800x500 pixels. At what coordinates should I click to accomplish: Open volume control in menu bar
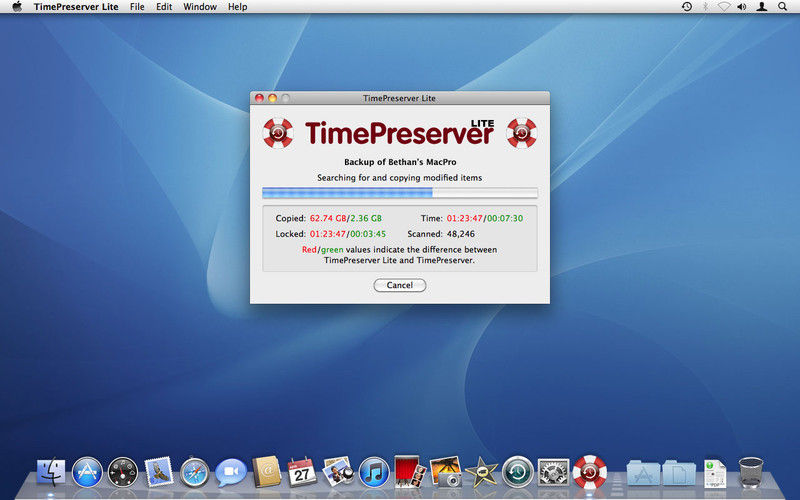click(x=742, y=7)
